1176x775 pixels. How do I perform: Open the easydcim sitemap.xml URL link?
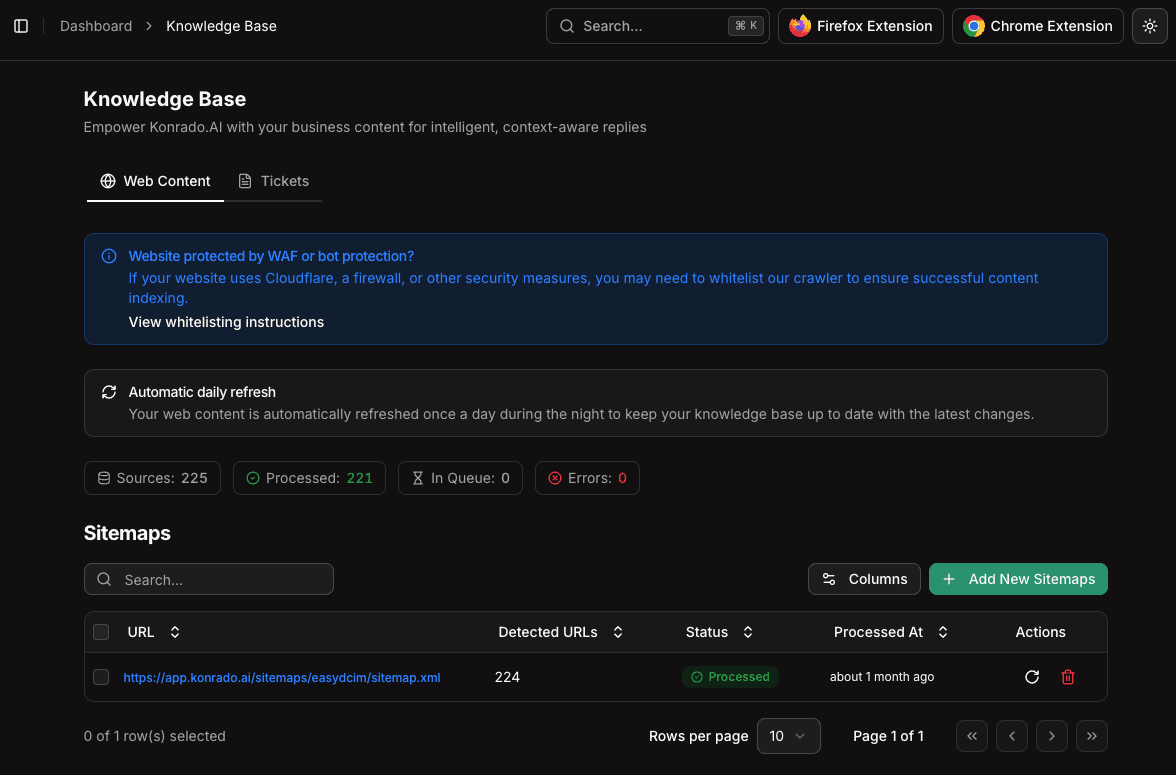click(281, 677)
